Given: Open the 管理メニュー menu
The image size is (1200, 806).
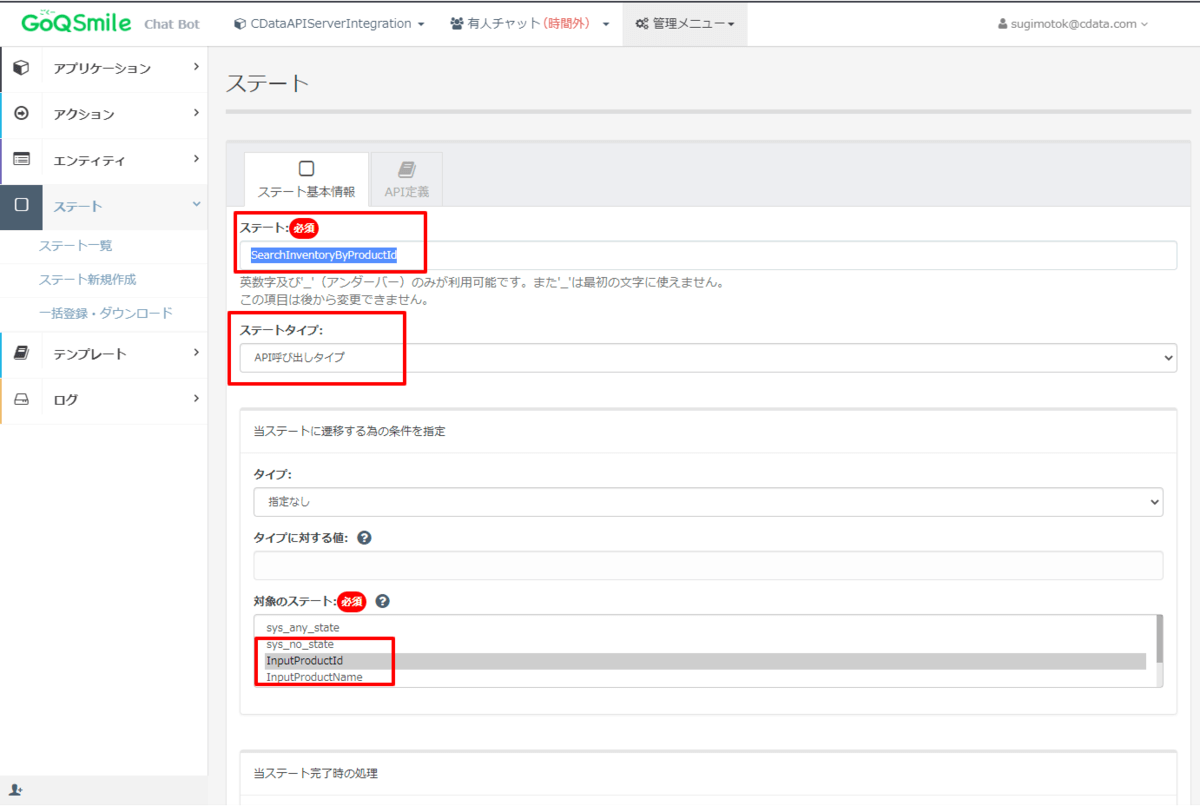Looking at the screenshot, I should coord(685,23).
